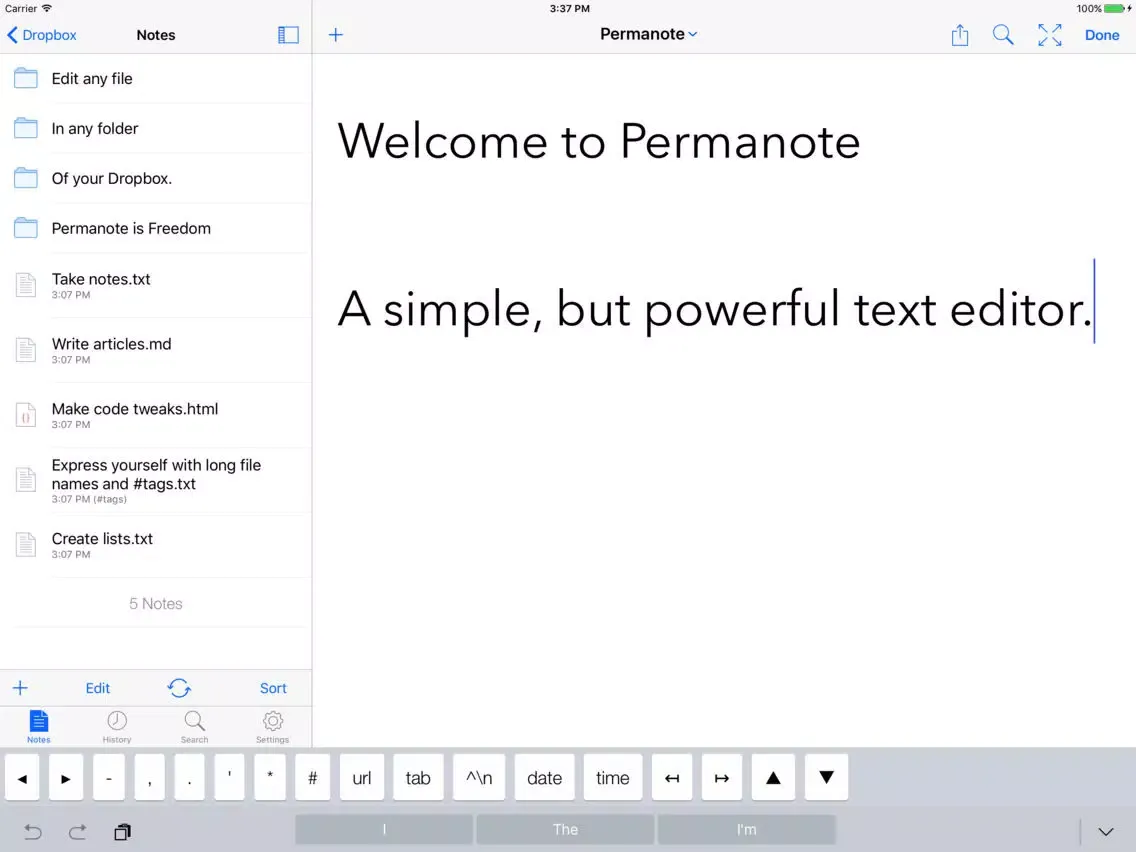Move cursor right with the right arrow key

66,777
